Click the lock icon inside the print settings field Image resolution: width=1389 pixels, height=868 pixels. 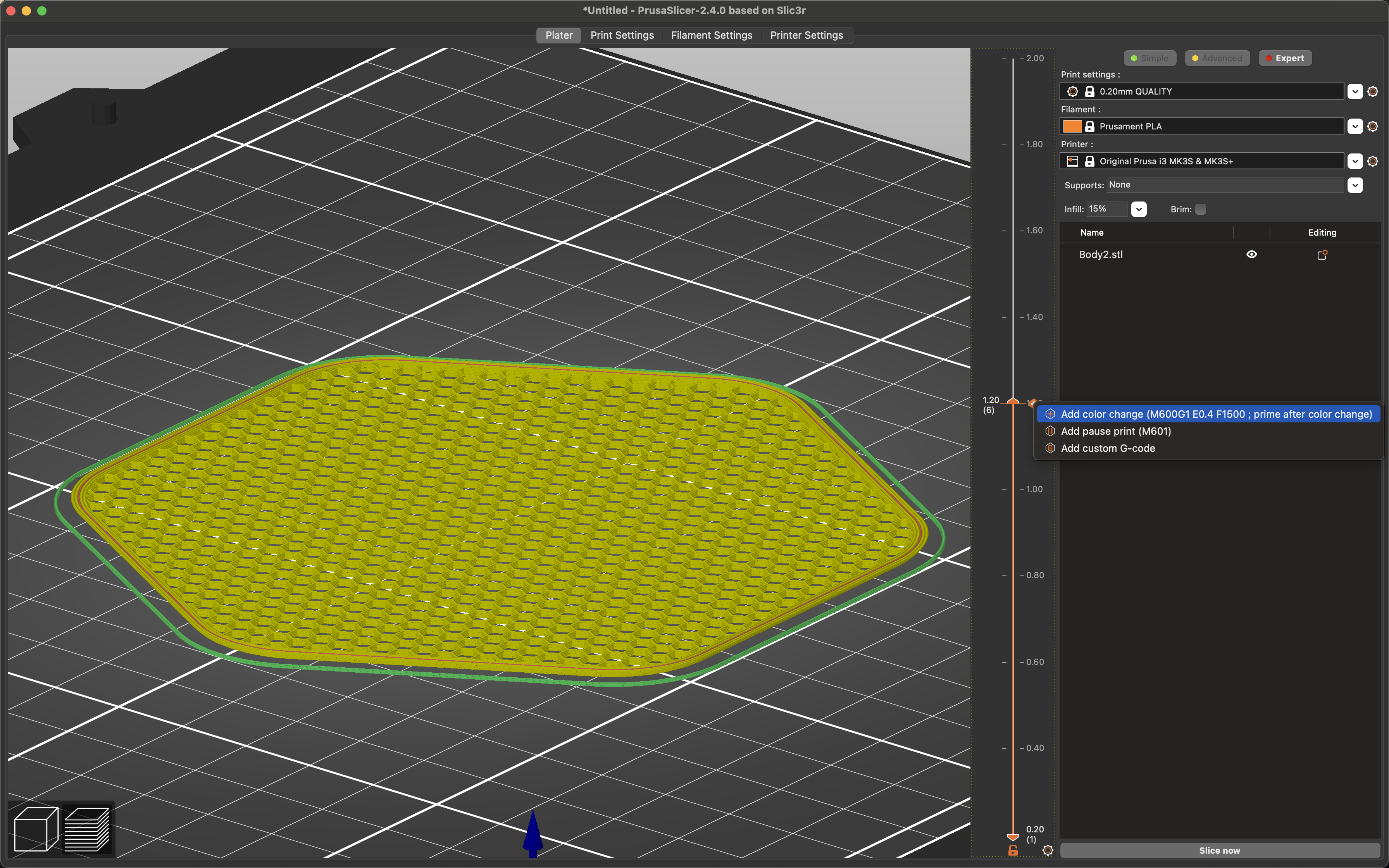1089,91
